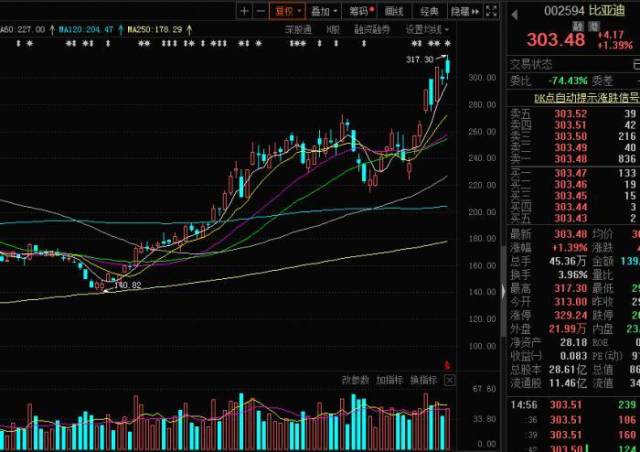Open the 复权 dropdown
Image resolution: width=640 pixels, height=452 pixels.
click(x=288, y=11)
